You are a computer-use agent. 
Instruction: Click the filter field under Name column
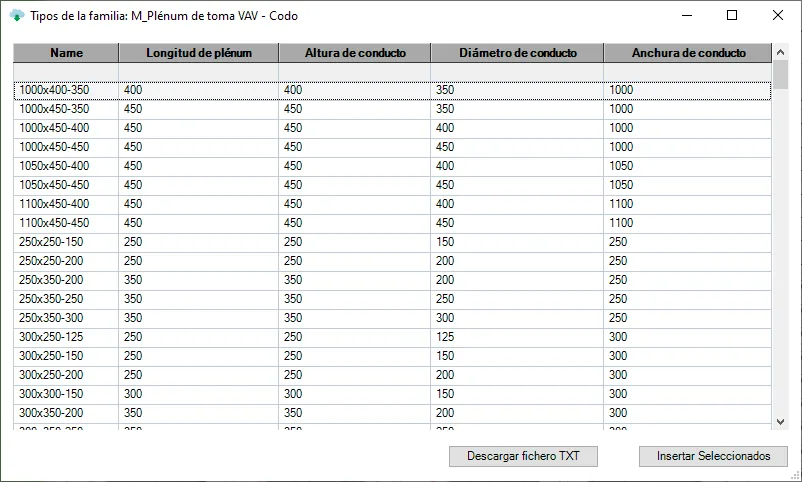pyautogui.click(x=66, y=72)
